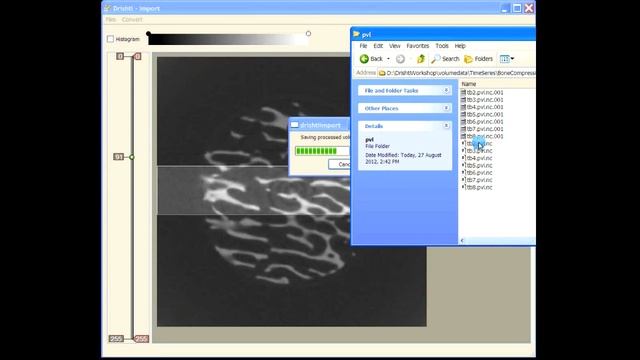Image resolution: width=640 pixels, height=360 pixels.
Task: Click the Explorer horizontal scrollbar left arrow
Action: (x=462, y=241)
